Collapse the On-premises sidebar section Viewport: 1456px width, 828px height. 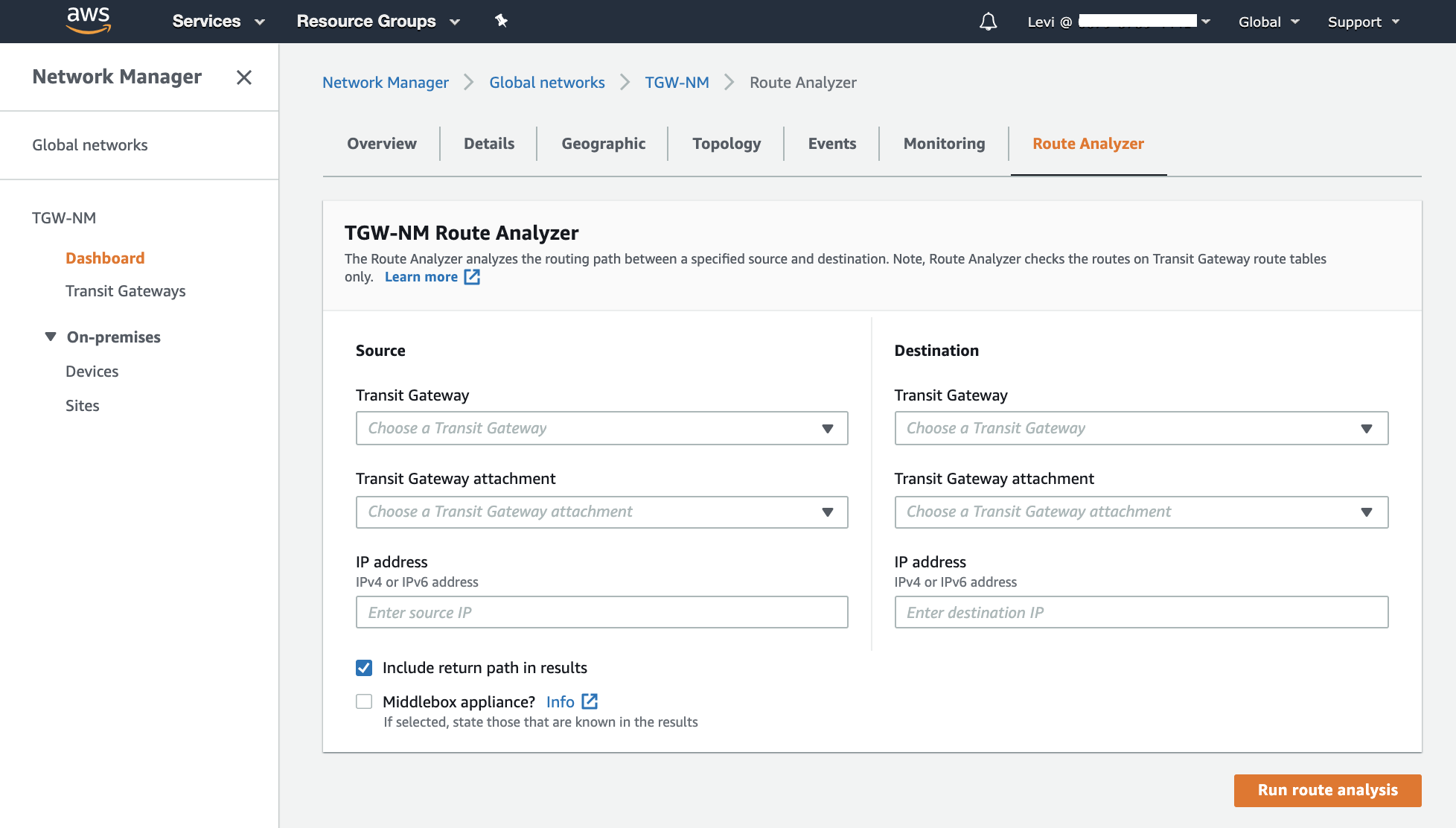pos(51,337)
